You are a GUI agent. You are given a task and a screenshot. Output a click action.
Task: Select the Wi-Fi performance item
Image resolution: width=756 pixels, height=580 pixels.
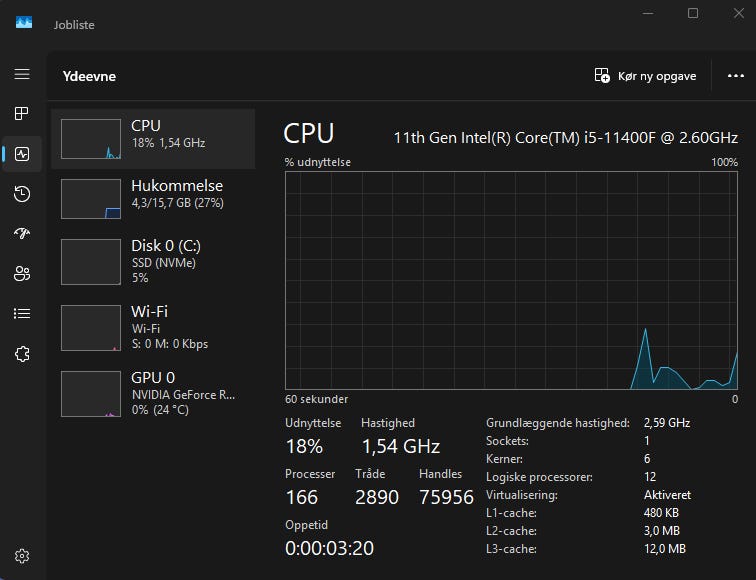click(x=153, y=326)
